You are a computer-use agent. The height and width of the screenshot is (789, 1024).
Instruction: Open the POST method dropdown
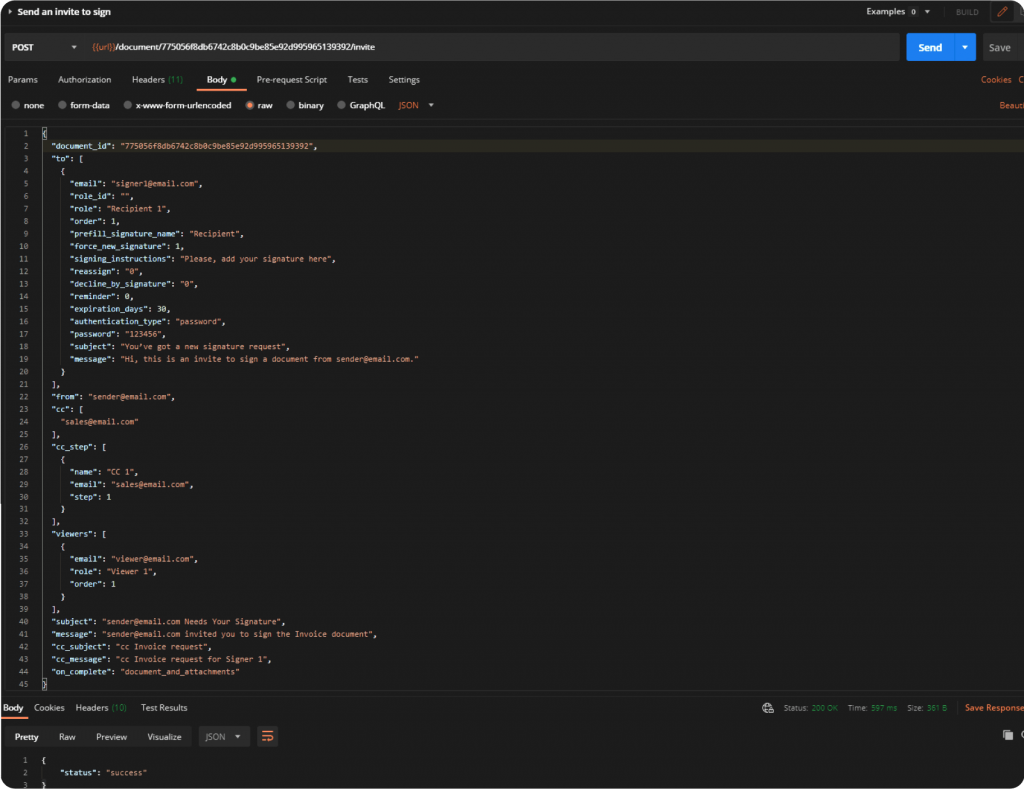45,47
